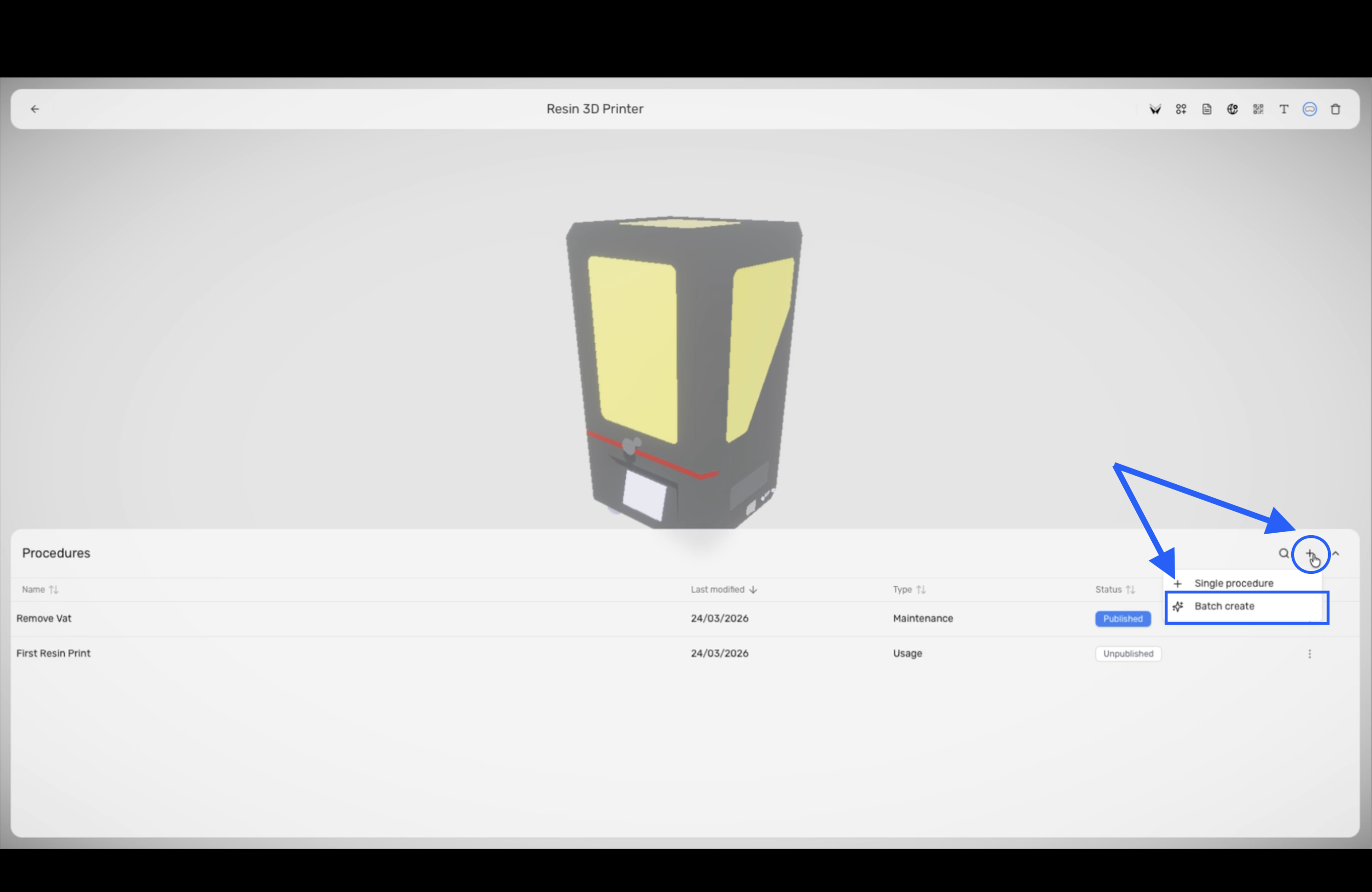Click the plus icon to add a procedure

click(x=1310, y=554)
